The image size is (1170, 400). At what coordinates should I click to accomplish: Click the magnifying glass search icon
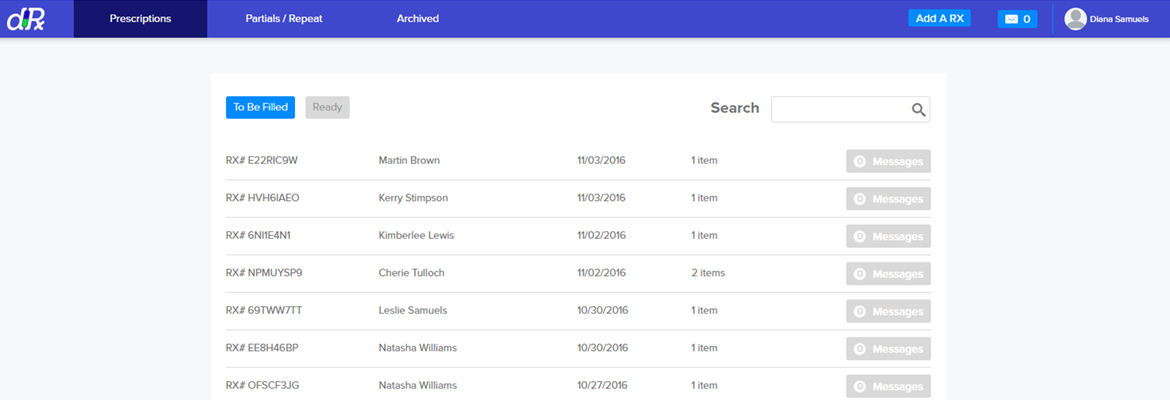pyautogui.click(x=918, y=110)
